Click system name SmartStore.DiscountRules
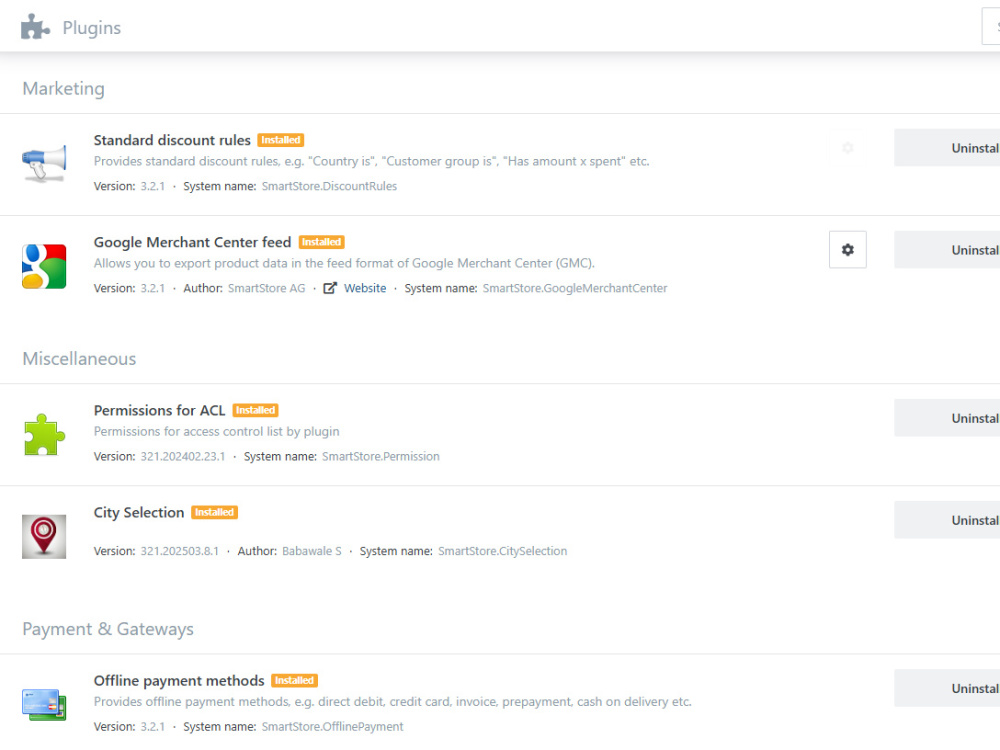1000x750 pixels. click(329, 186)
